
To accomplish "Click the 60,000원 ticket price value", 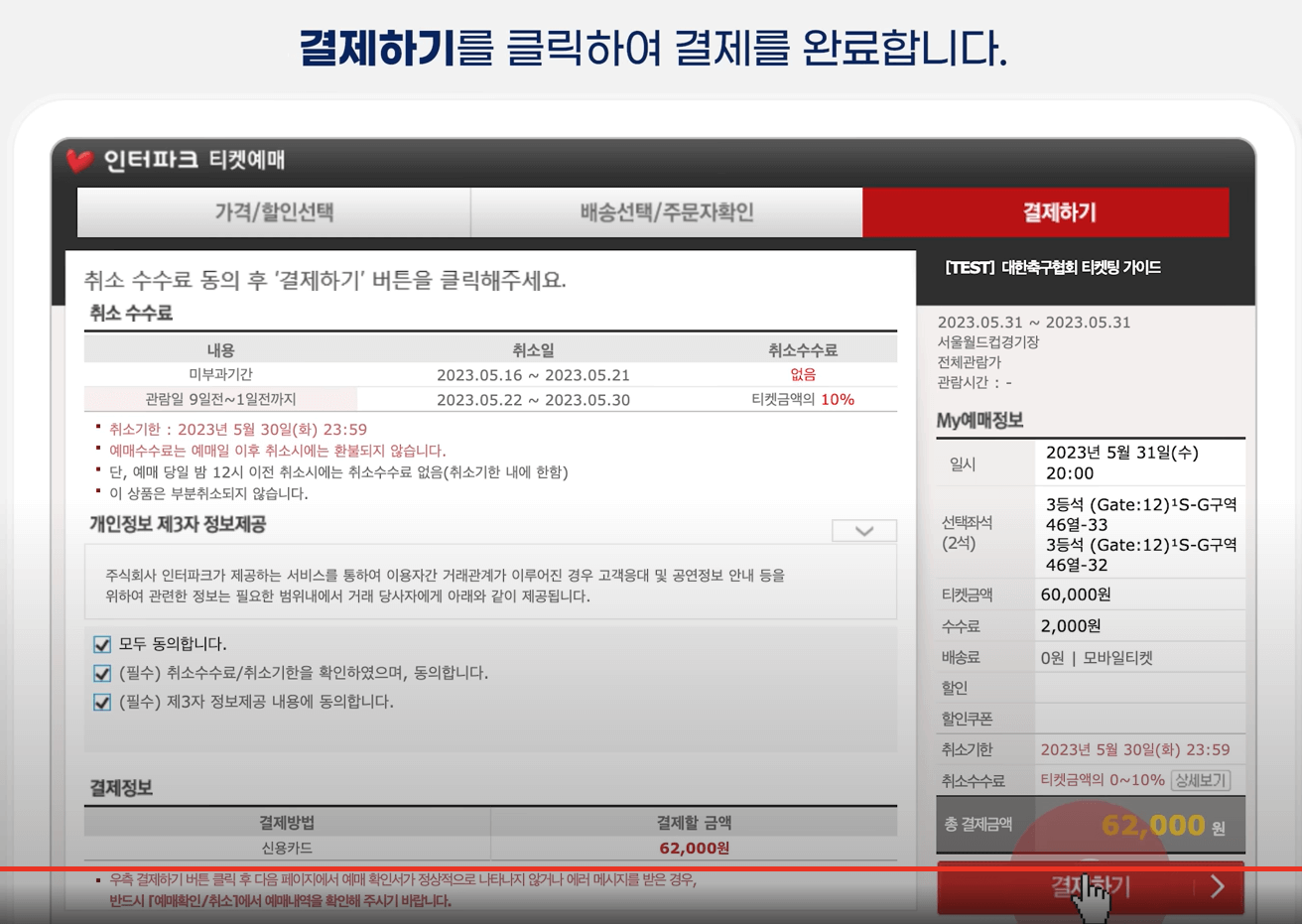I will click(x=1076, y=594).
